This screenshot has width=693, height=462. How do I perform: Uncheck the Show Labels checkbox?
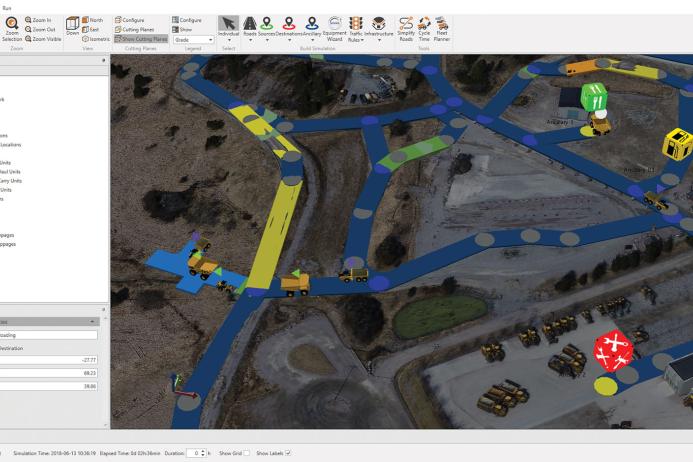(288, 453)
